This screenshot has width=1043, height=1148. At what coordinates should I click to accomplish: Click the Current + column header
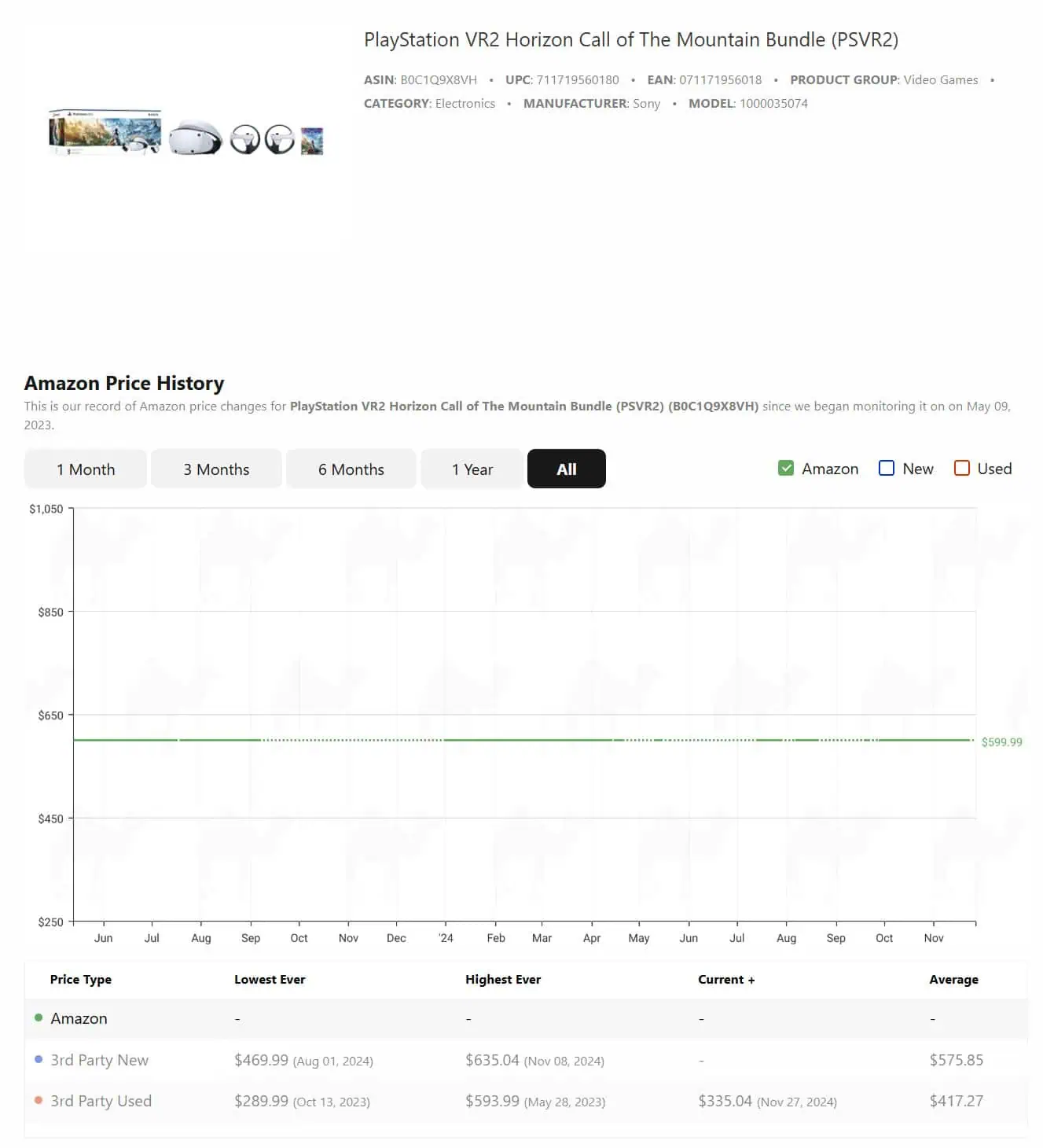pyautogui.click(x=725, y=979)
